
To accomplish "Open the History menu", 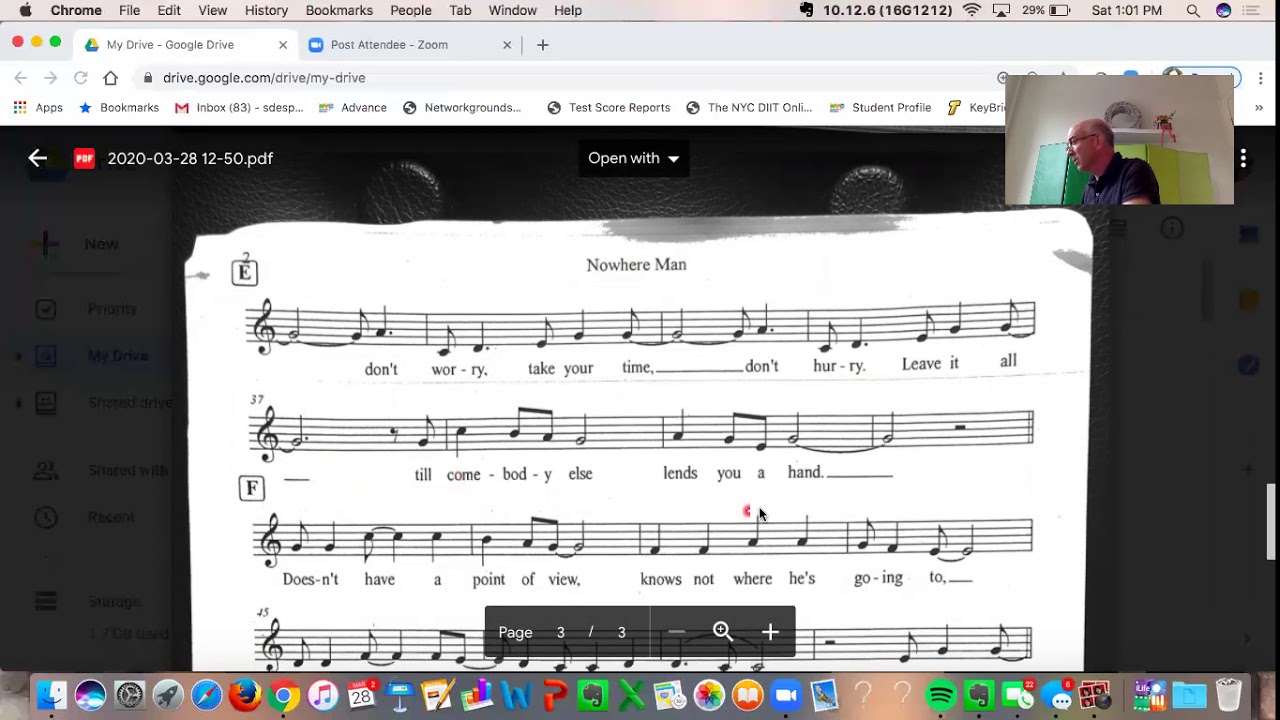I will 266,10.
